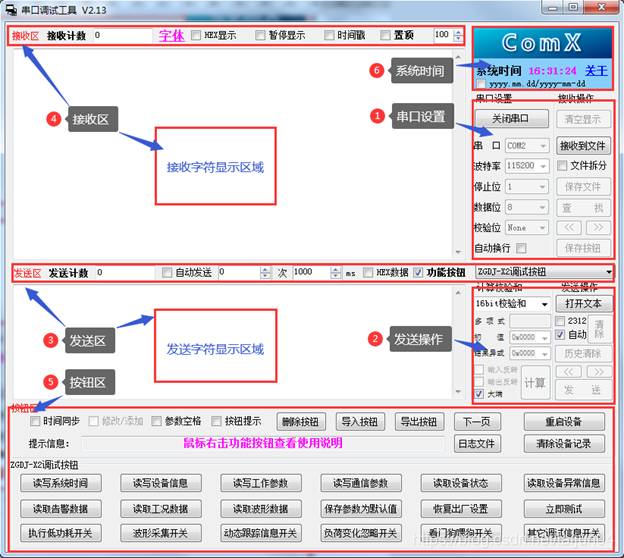Enable the 自动发送 checkbox
Viewport: 624px width, 558px height.
click(x=167, y=273)
